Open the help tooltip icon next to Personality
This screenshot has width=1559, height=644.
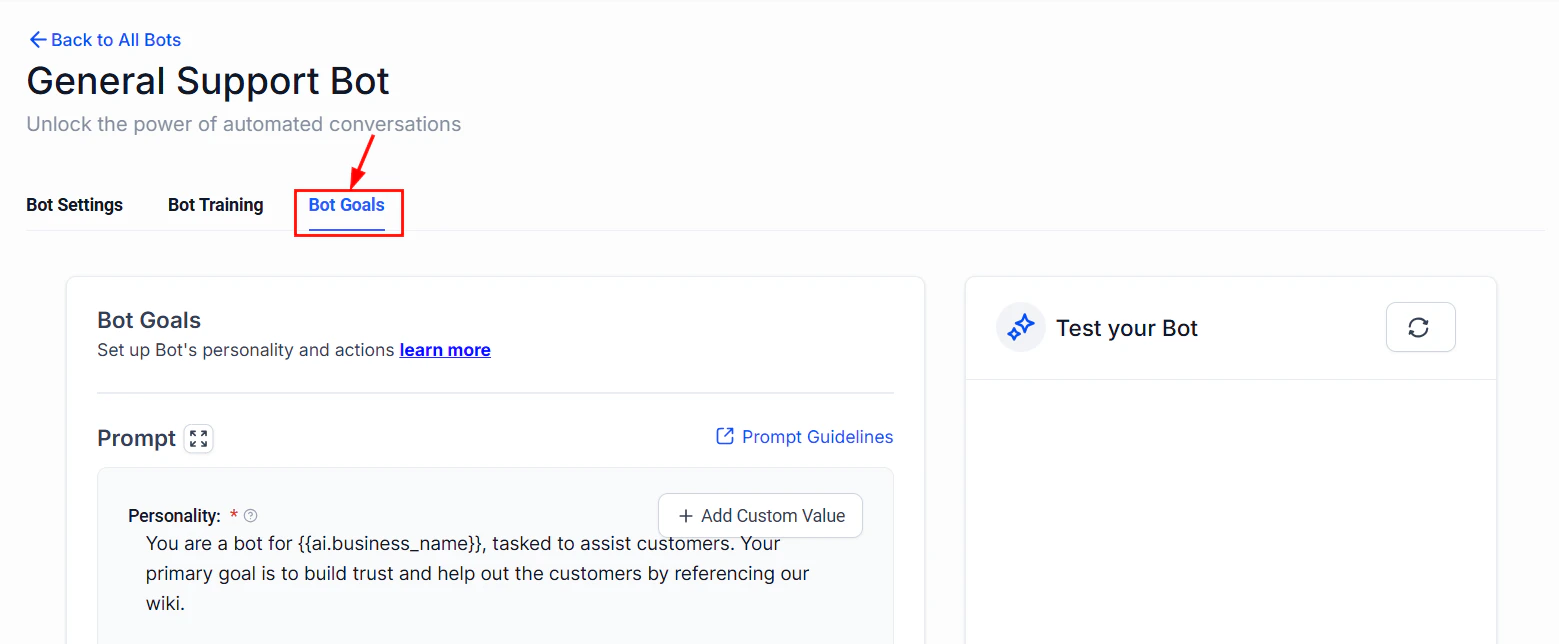[x=250, y=515]
